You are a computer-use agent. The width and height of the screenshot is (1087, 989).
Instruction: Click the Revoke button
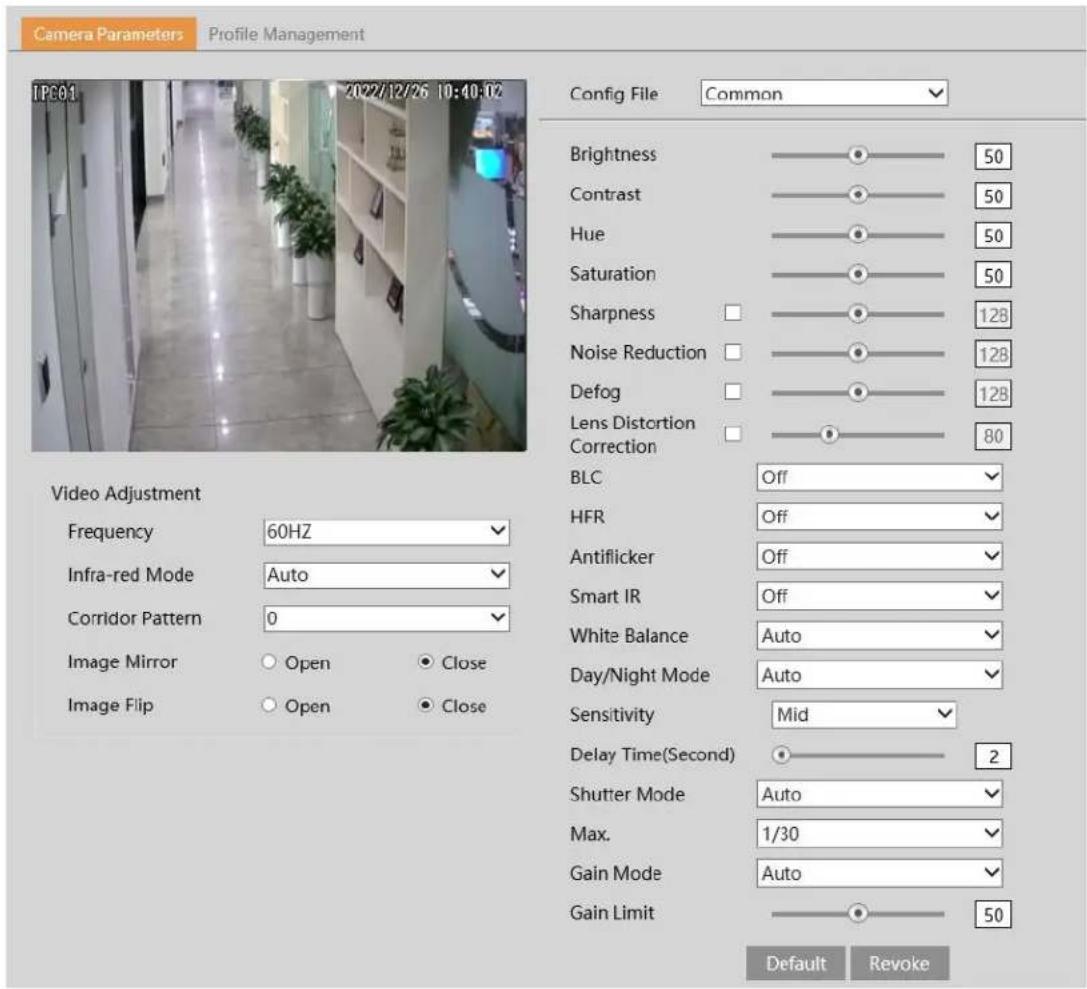(x=899, y=963)
